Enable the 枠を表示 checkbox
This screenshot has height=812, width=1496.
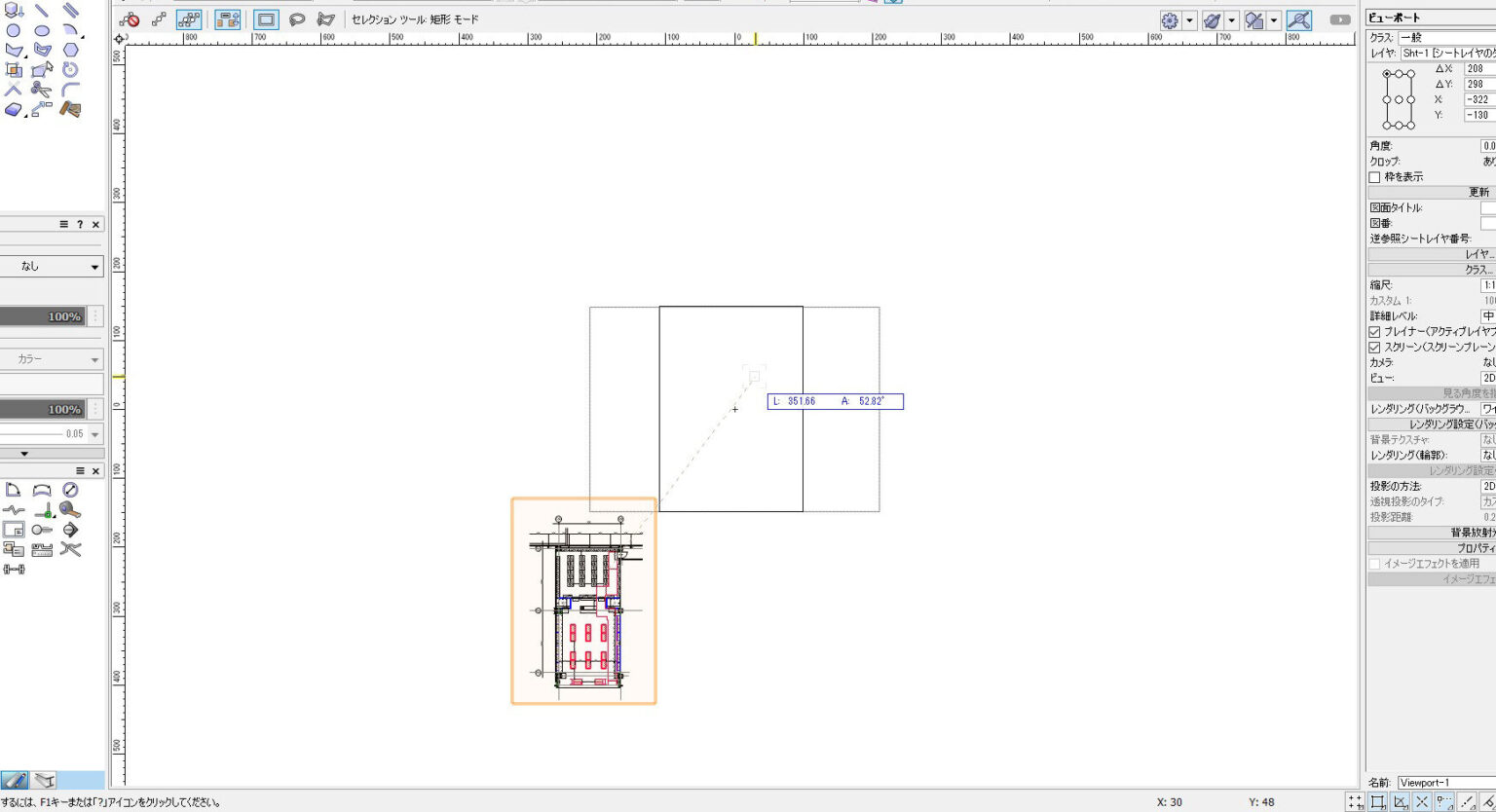pos(1374,177)
